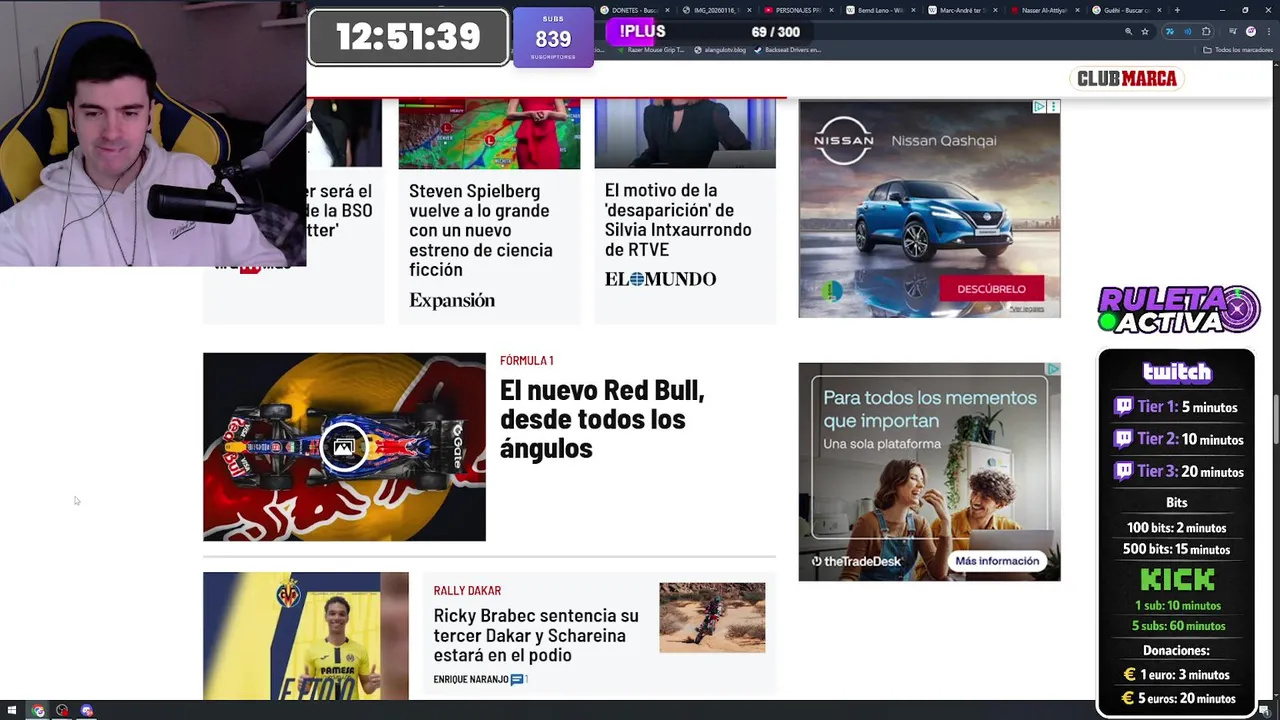The width and height of the screenshot is (1280, 720).
Task: Open the Ricky Brabec Dakar headline
Action: [x=536, y=635]
